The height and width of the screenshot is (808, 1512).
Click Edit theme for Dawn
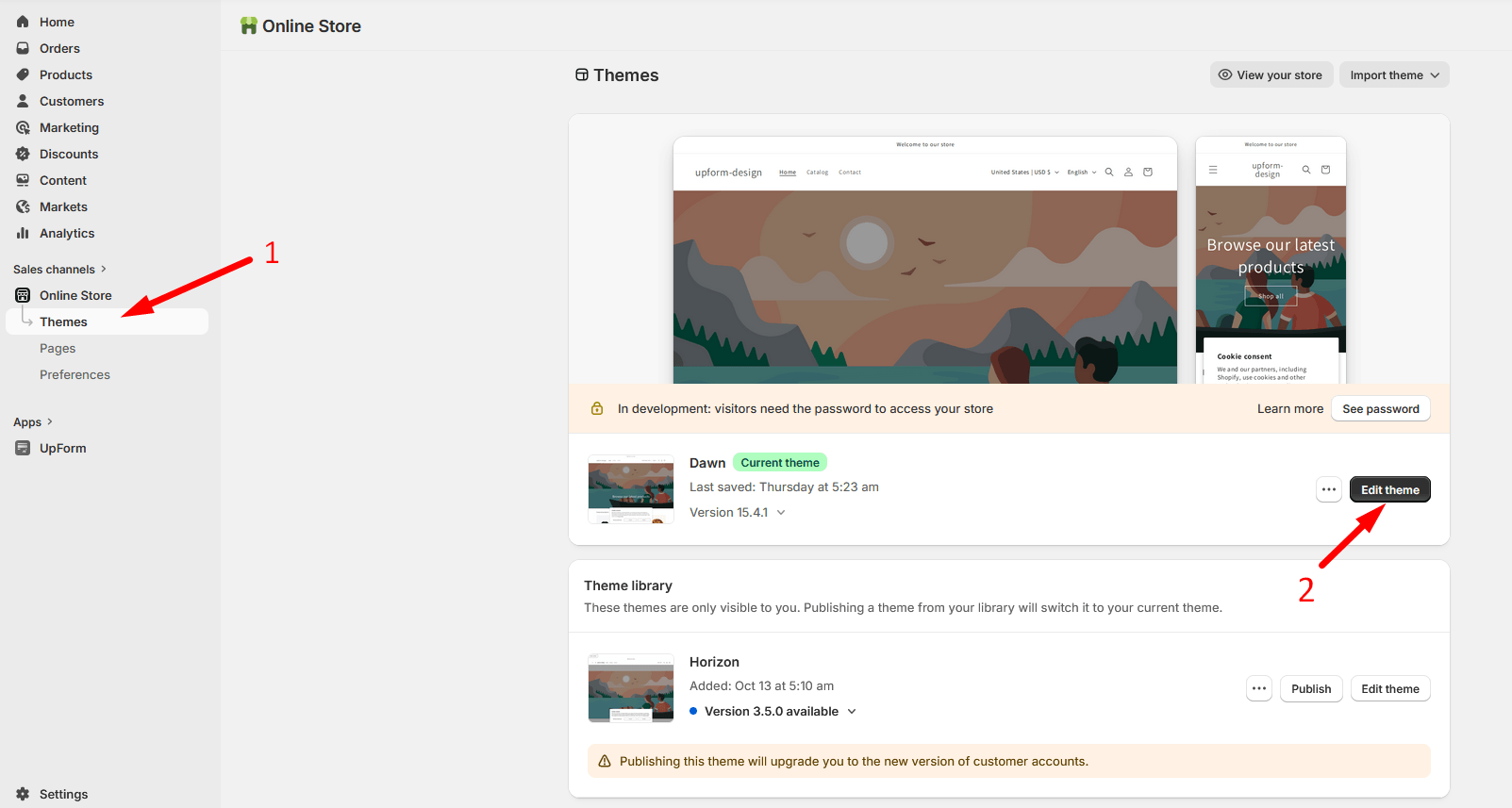click(1390, 489)
